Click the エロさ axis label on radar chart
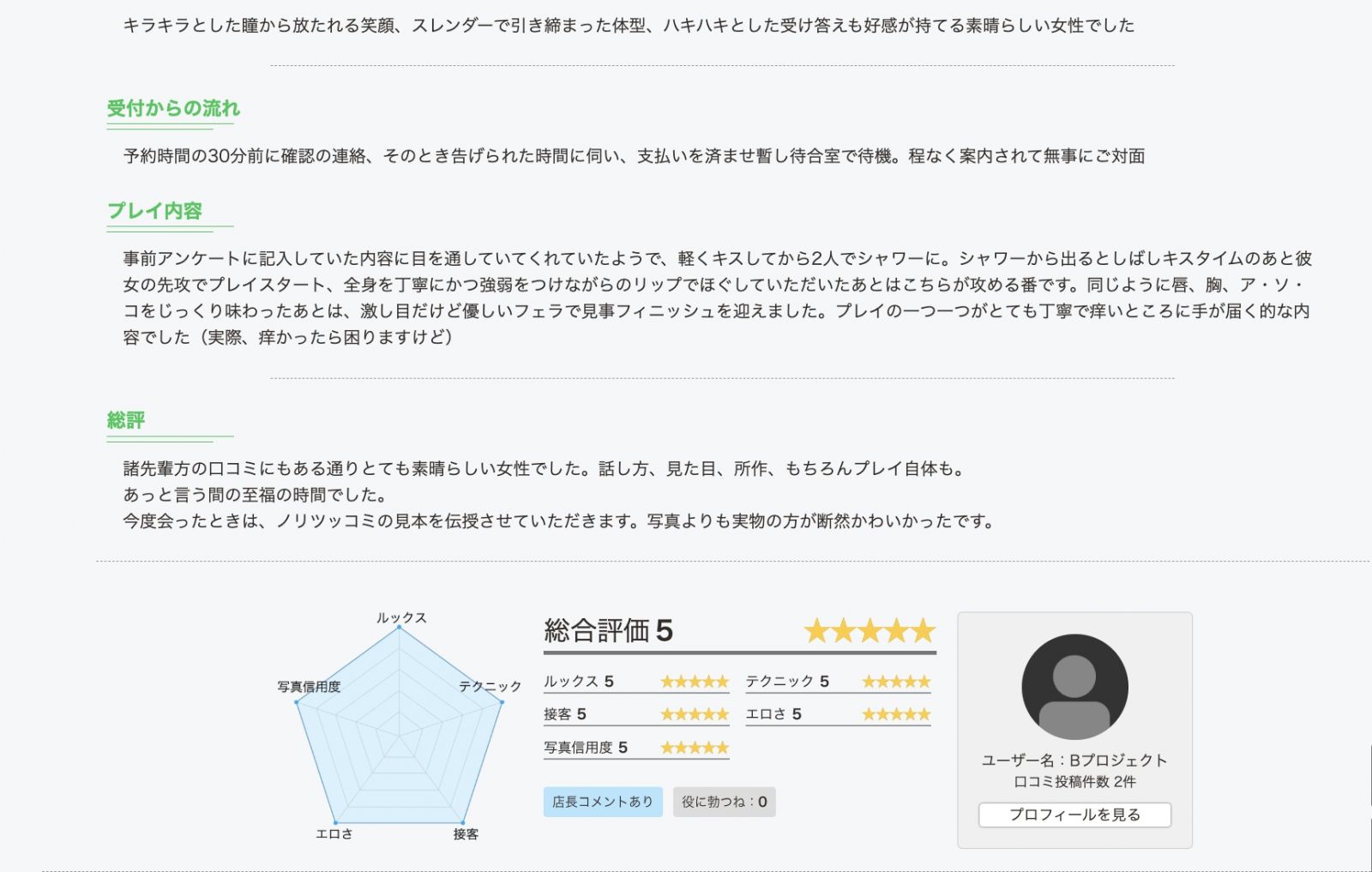 point(334,833)
